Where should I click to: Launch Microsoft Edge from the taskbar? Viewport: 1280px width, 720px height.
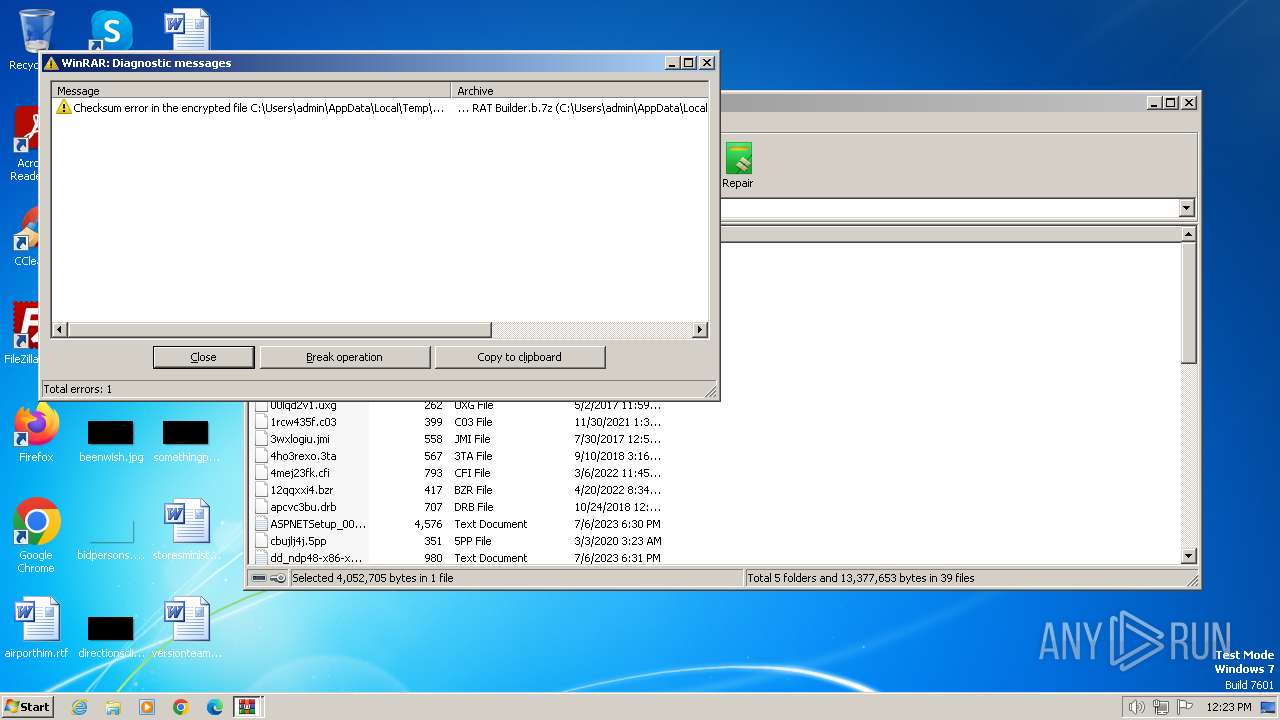point(215,707)
